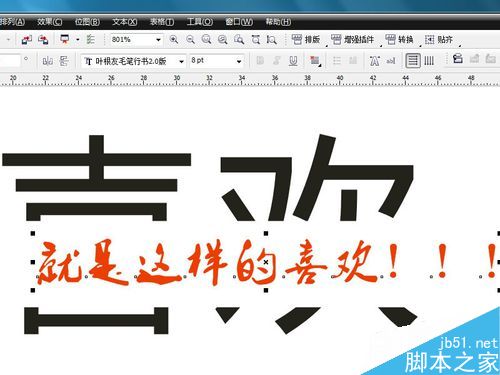Toggle Underline text formatting
Viewport: 500px width, 375px height.
293,61
